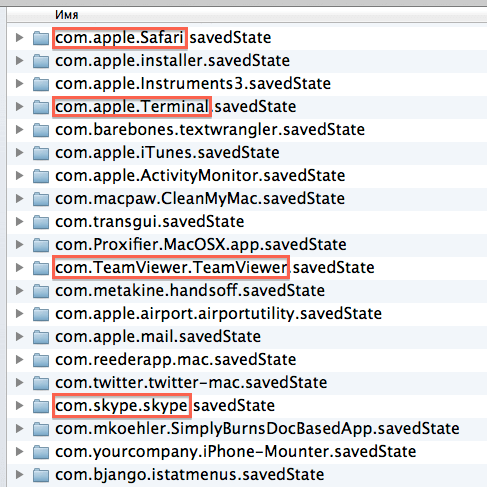Click the com.apple.Safari.savedState folder icon

point(41,38)
